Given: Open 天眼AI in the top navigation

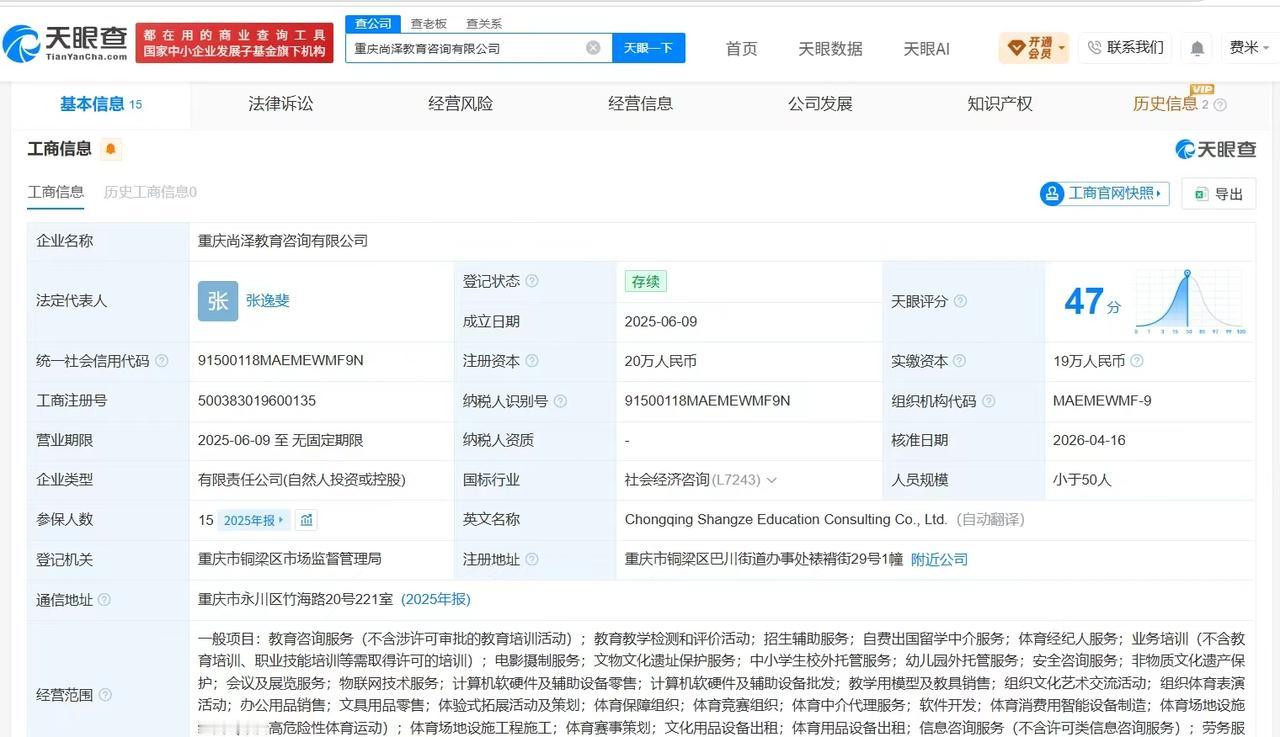Looking at the screenshot, I should point(926,48).
